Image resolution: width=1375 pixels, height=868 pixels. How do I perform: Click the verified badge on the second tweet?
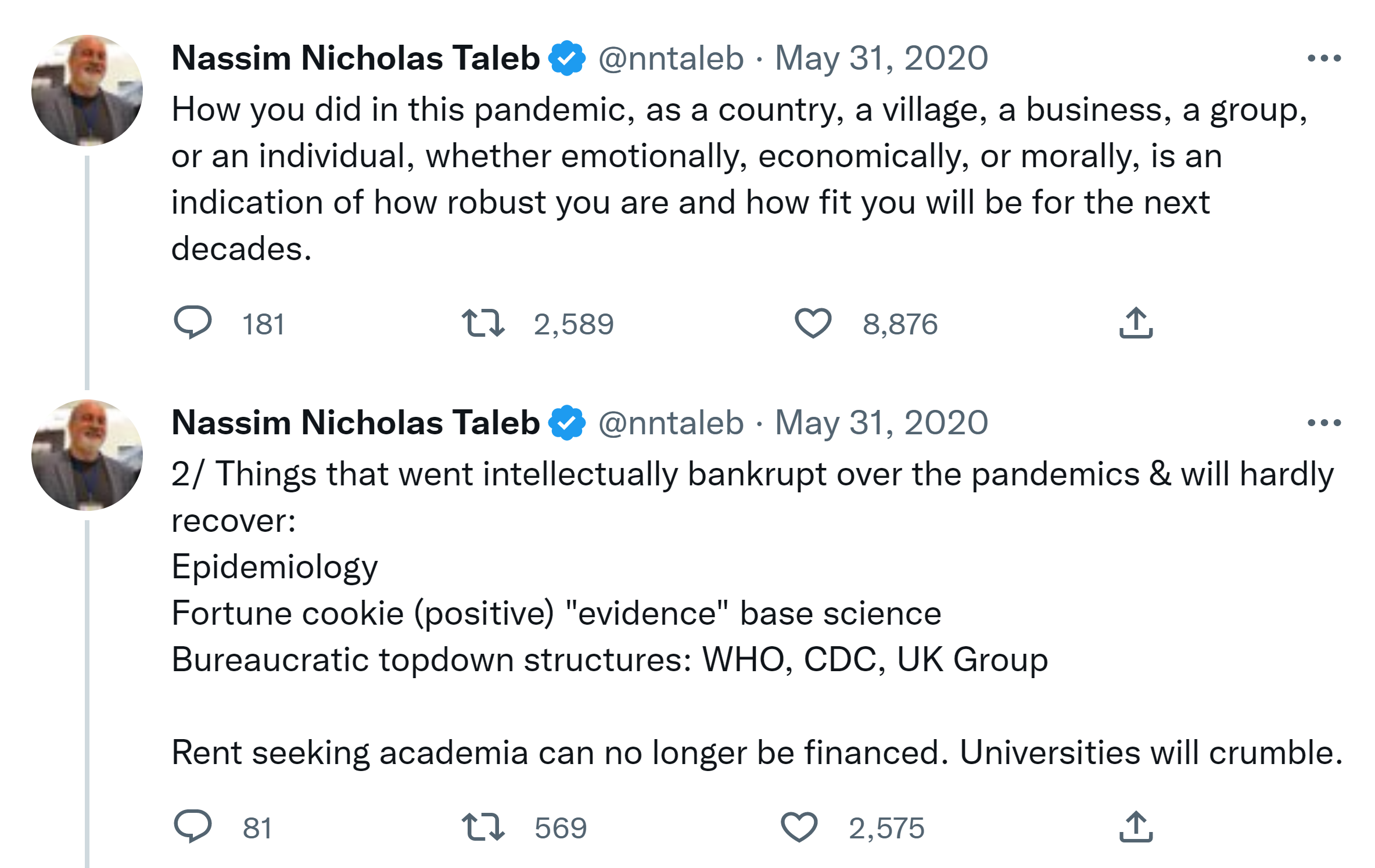[566, 423]
